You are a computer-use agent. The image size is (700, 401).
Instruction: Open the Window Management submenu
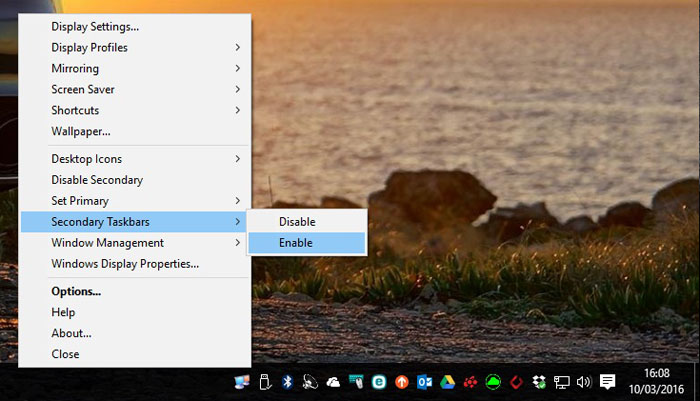134,243
